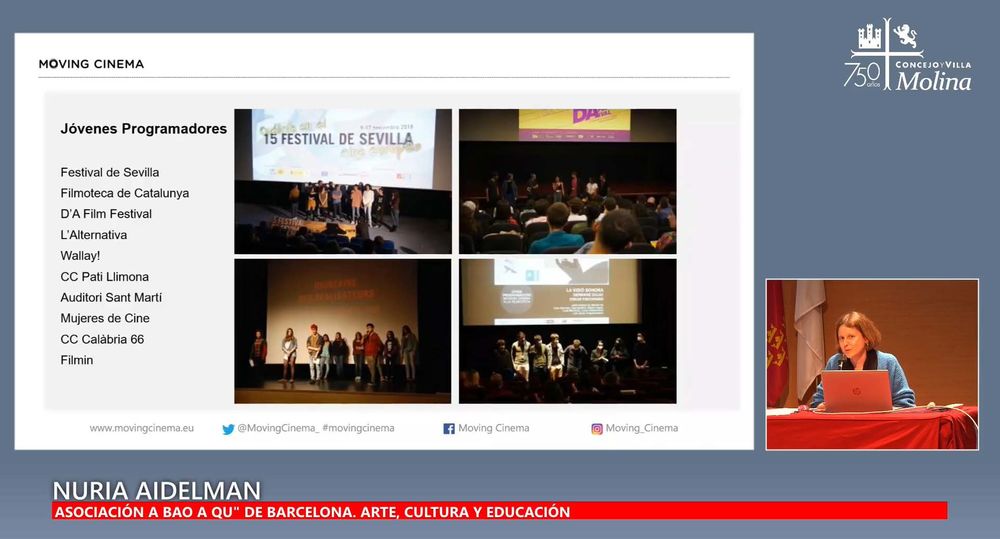
Task: Click the red ASOCIACIÓN A BAO A QU banner
Action: tap(499, 511)
